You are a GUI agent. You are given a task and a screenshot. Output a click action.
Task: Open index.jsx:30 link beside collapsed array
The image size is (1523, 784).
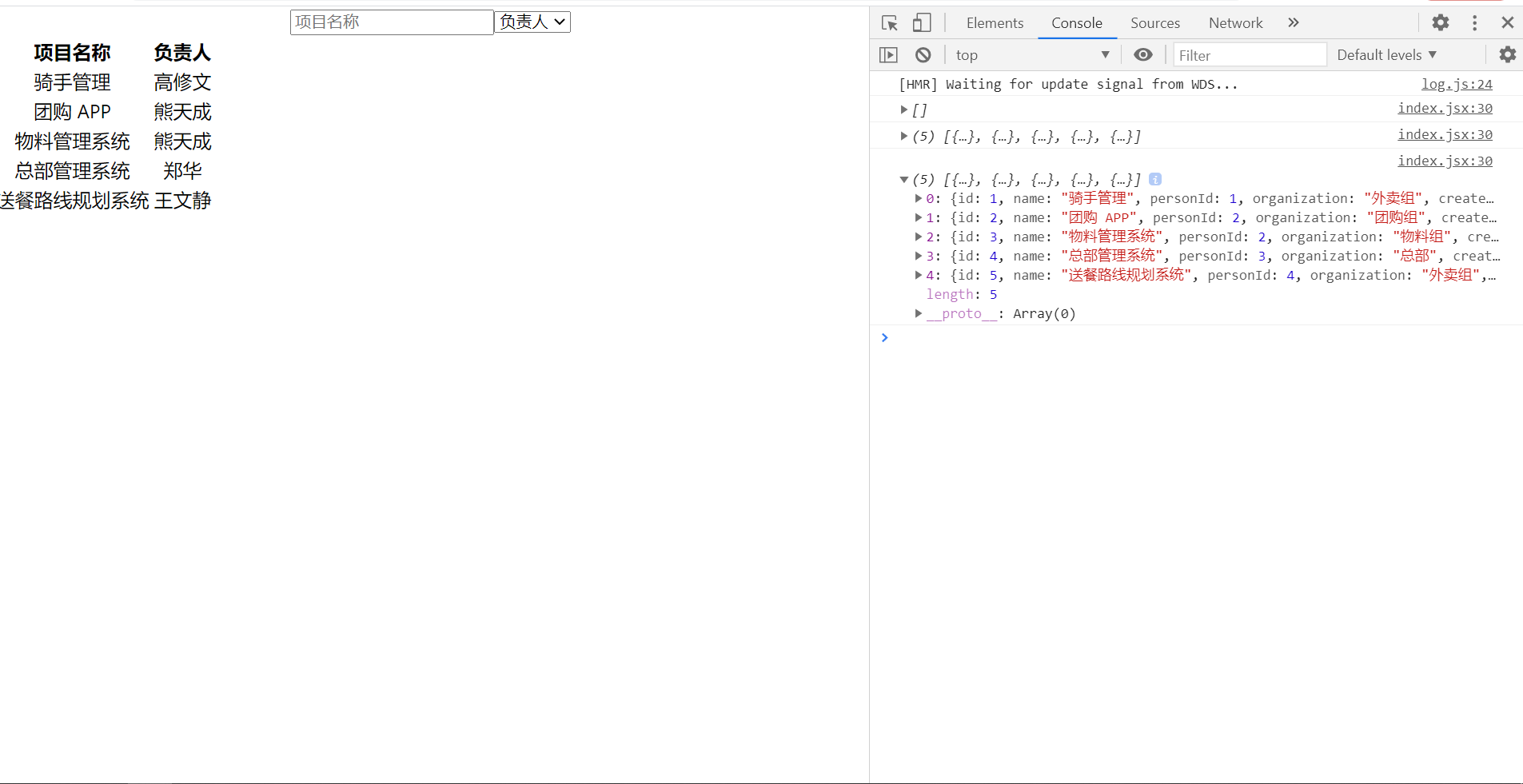coord(1445,134)
